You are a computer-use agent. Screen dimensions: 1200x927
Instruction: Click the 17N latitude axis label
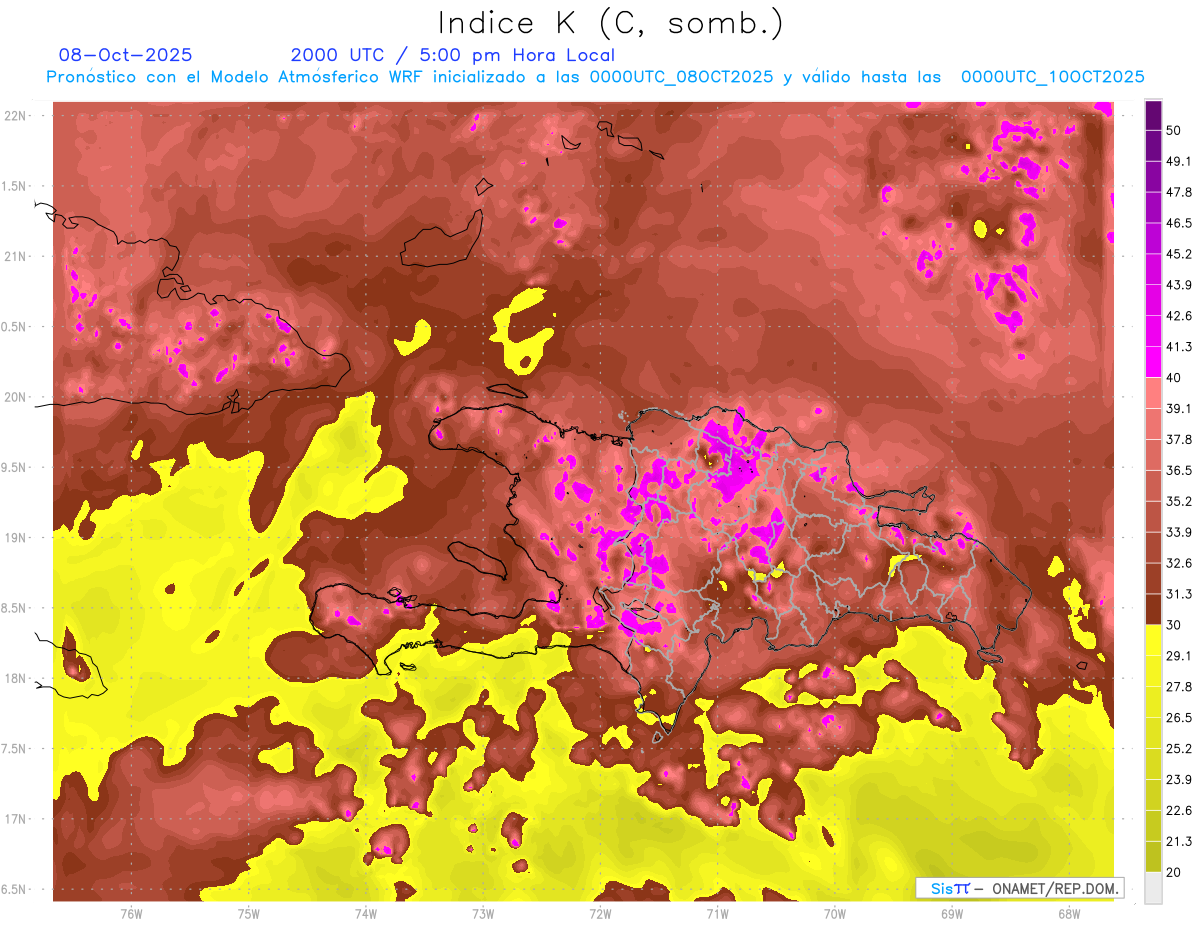pyautogui.click(x=16, y=819)
